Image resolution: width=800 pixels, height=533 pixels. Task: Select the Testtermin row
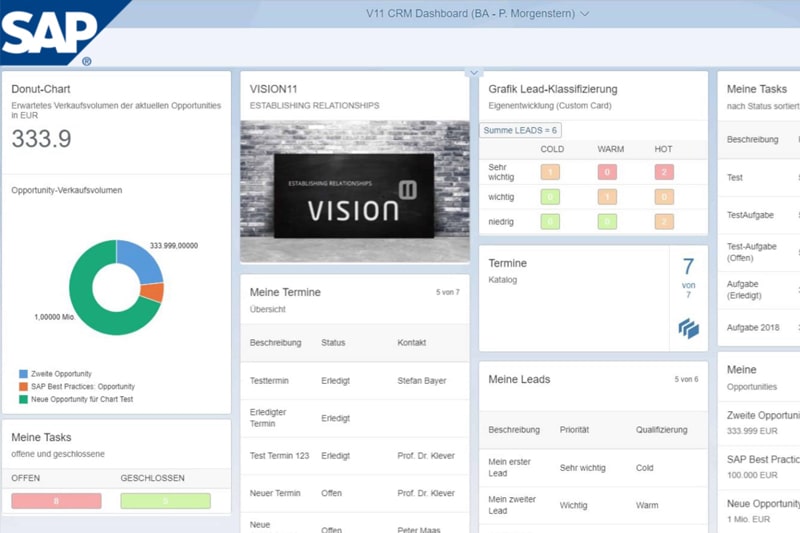(x=355, y=380)
